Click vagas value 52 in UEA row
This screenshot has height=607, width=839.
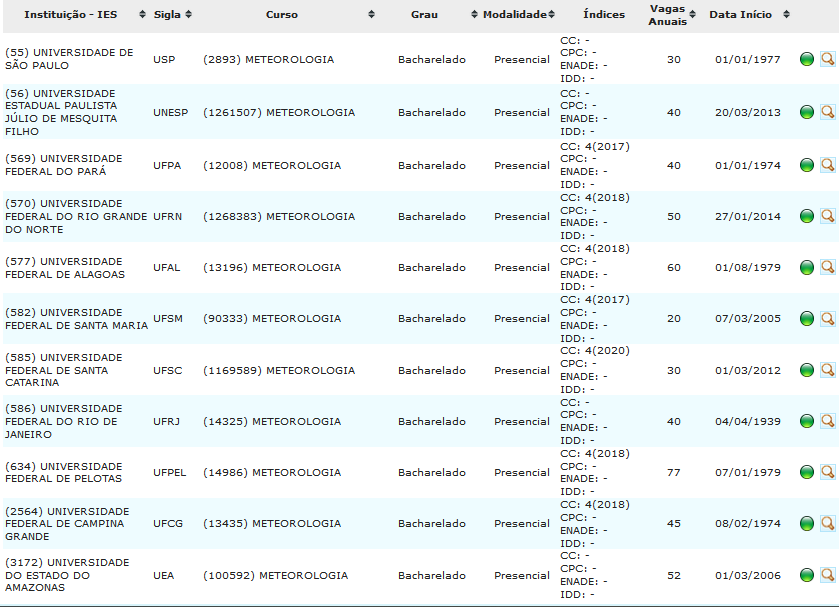coord(674,575)
